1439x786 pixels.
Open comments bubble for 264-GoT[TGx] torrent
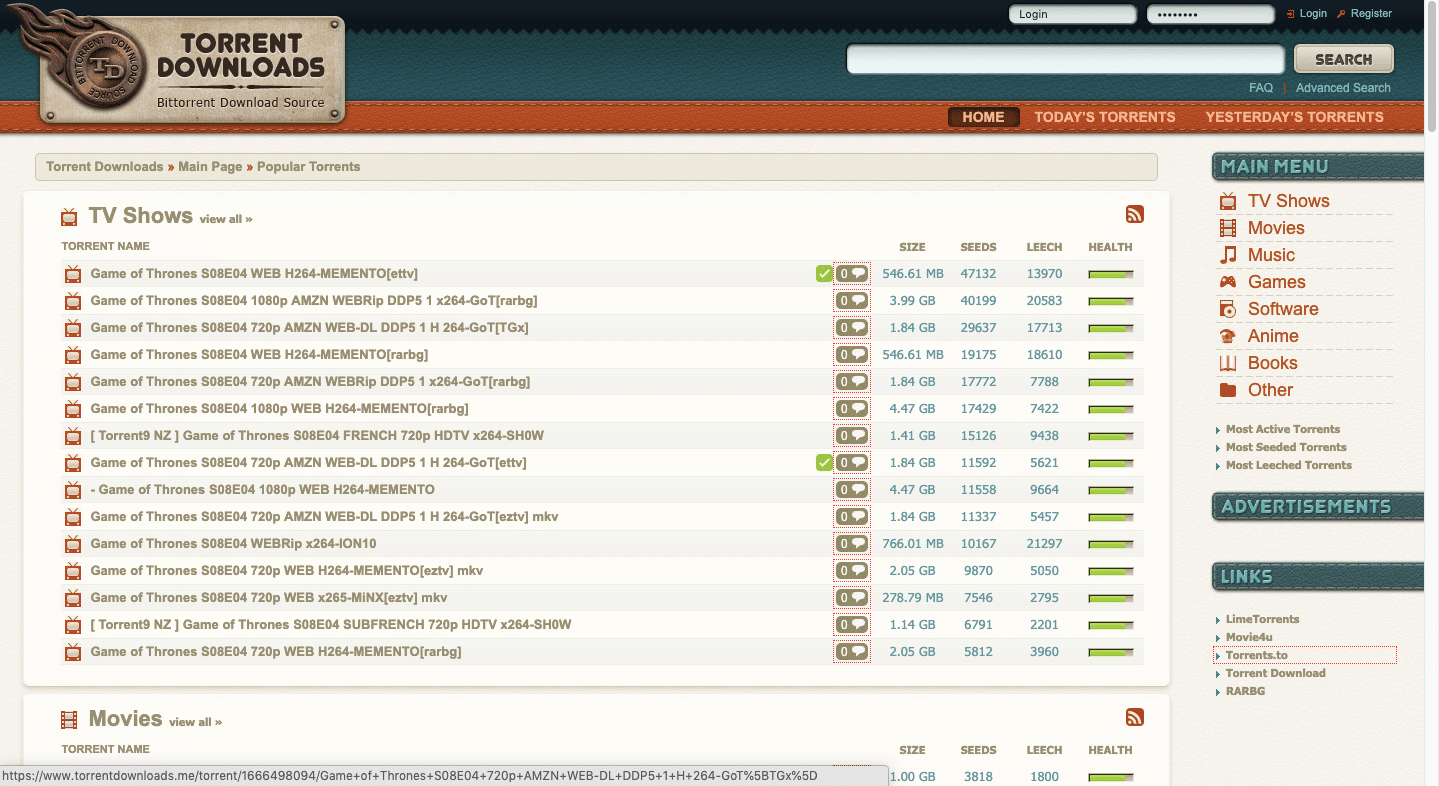pos(852,327)
